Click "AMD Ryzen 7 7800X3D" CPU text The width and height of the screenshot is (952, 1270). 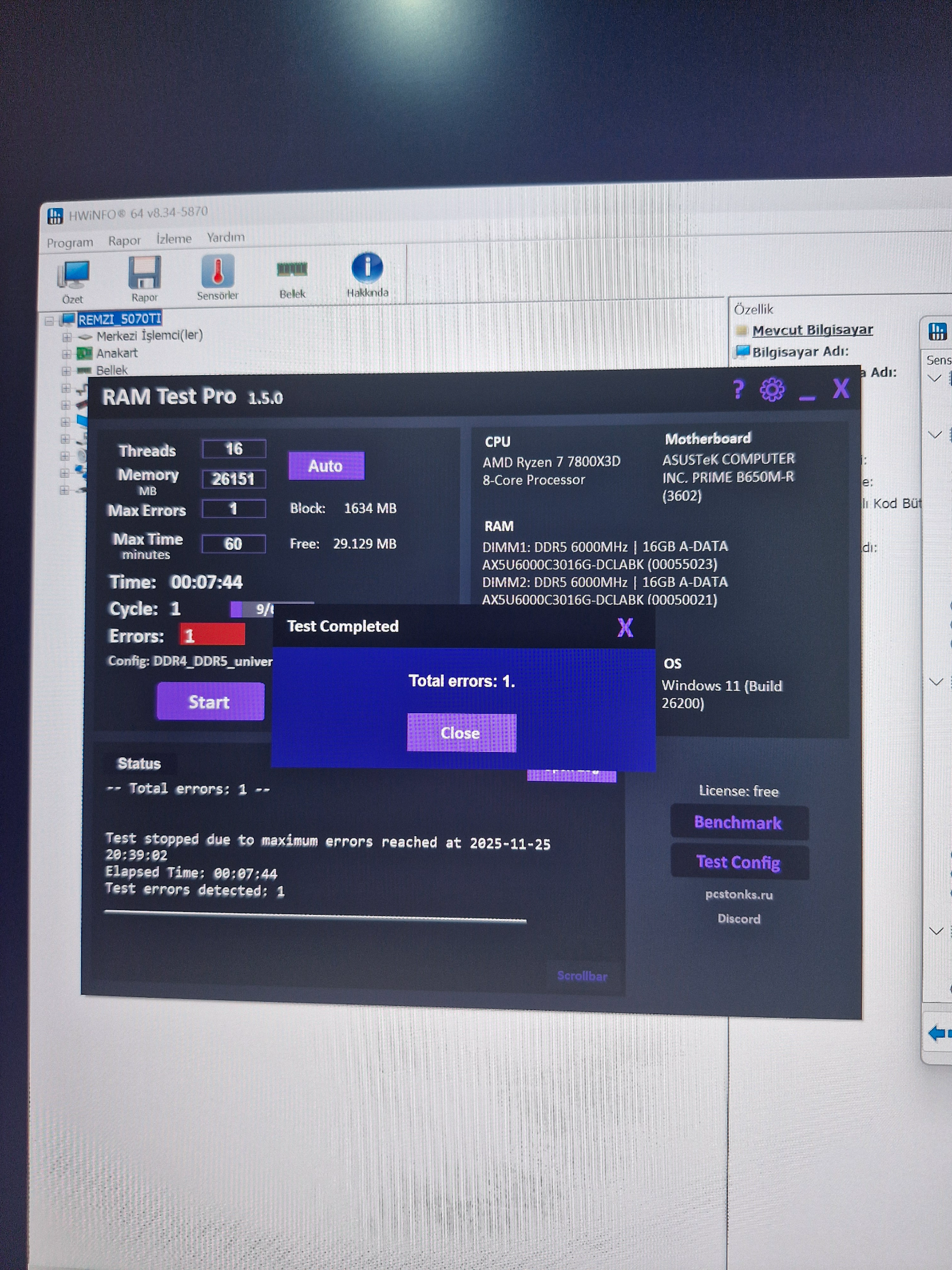click(551, 462)
